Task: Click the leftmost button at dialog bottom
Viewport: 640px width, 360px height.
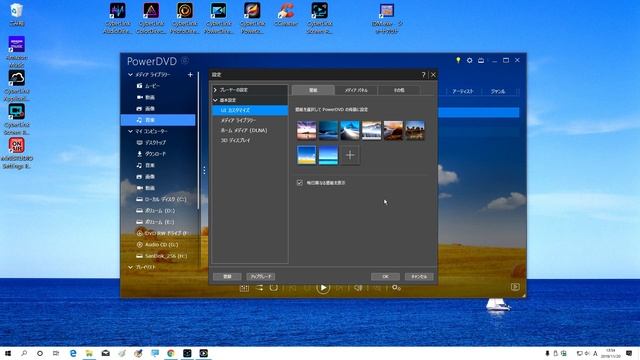Action: coord(227,277)
